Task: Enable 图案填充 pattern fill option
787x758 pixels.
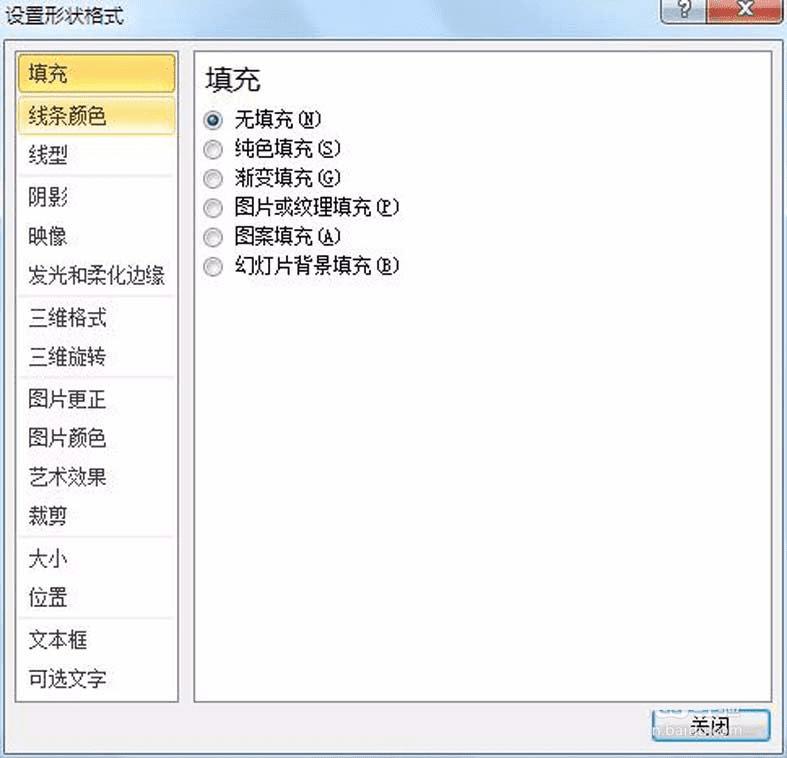Action: [213, 237]
